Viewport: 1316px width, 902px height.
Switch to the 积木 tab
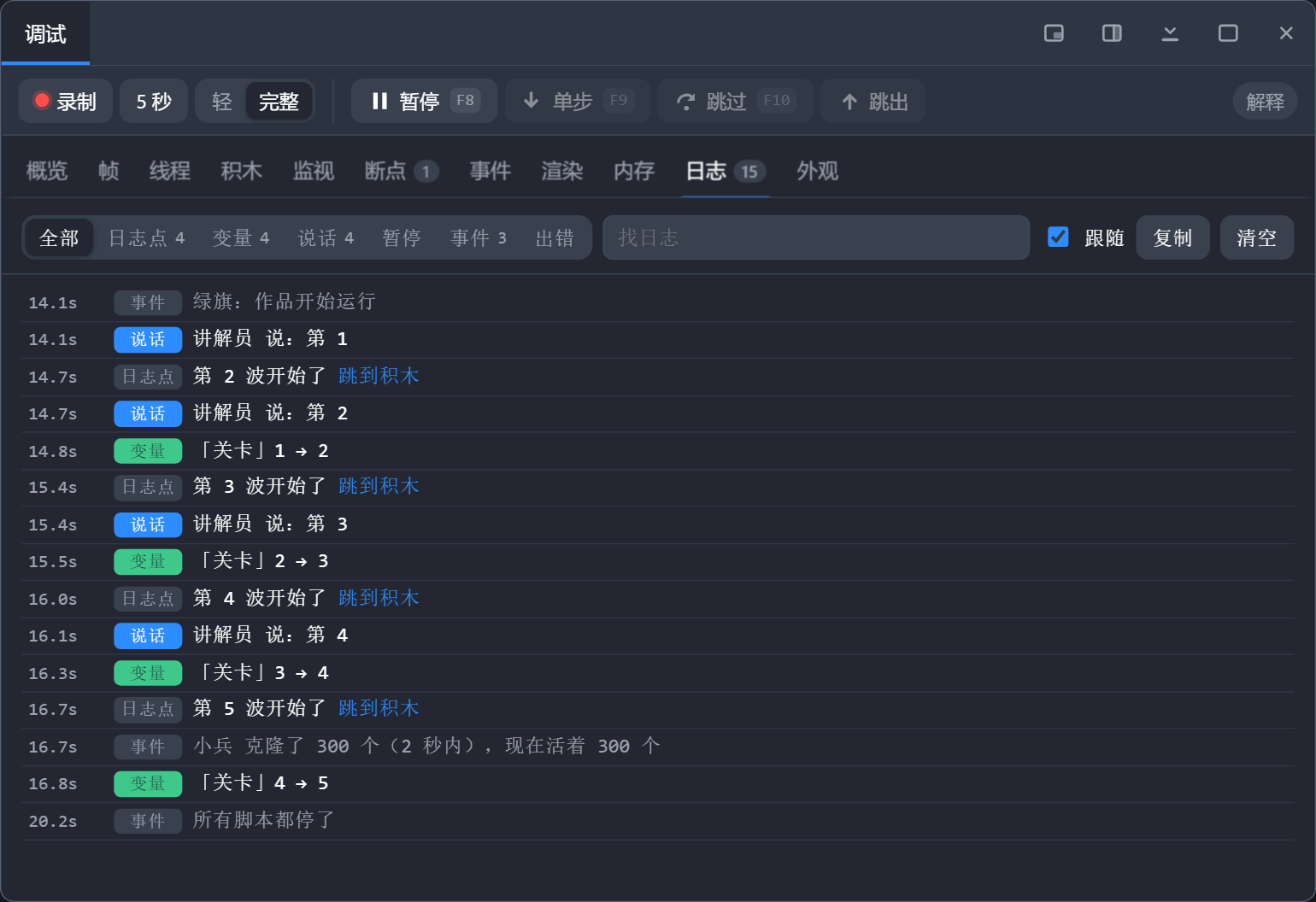[x=242, y=171]
